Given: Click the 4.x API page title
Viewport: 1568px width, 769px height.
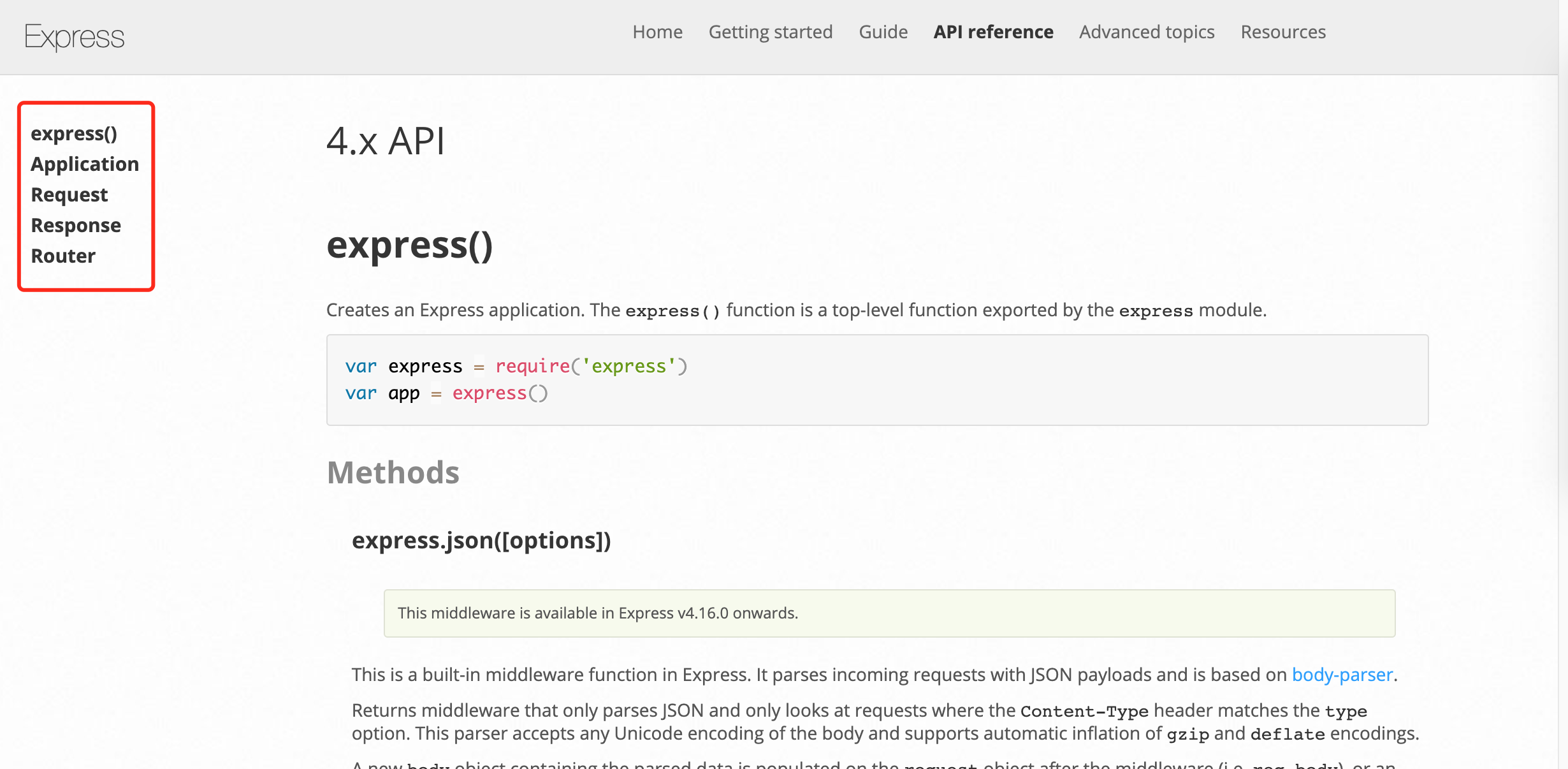Looking at the screenshot, I should coord(385,141).
